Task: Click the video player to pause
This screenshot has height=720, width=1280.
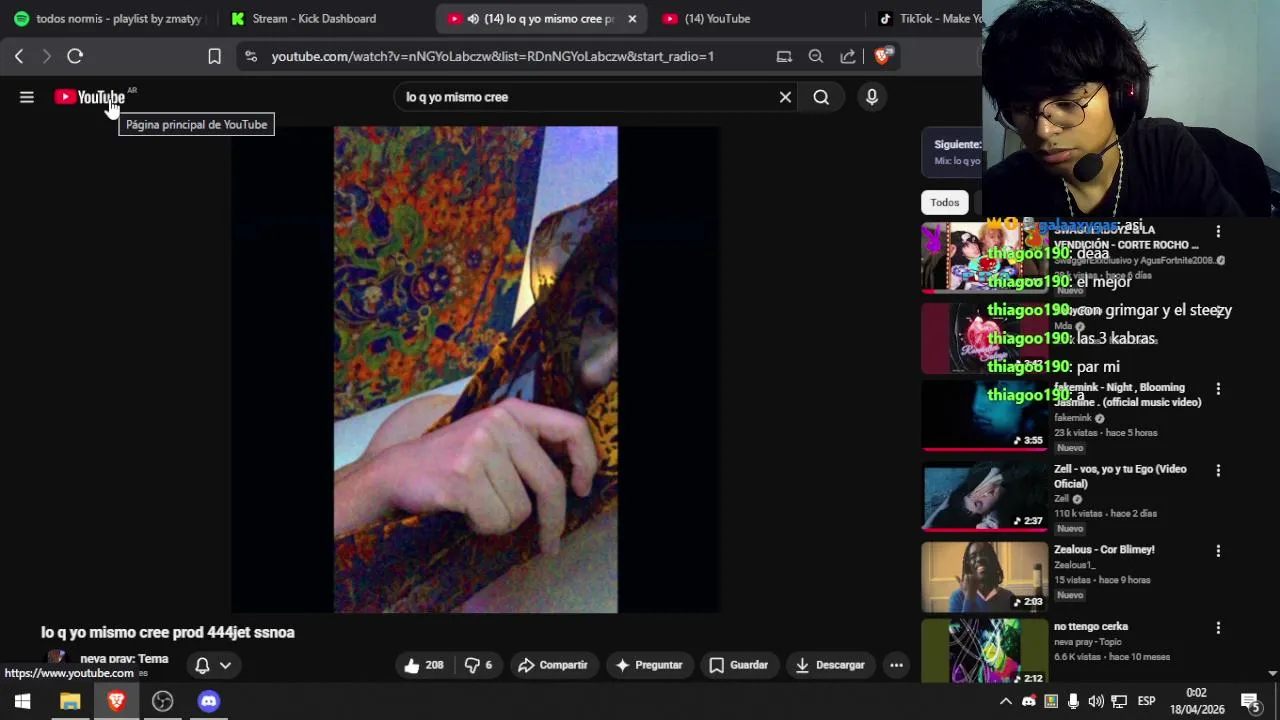Action: pyautogui.click(x=475, y=369)
